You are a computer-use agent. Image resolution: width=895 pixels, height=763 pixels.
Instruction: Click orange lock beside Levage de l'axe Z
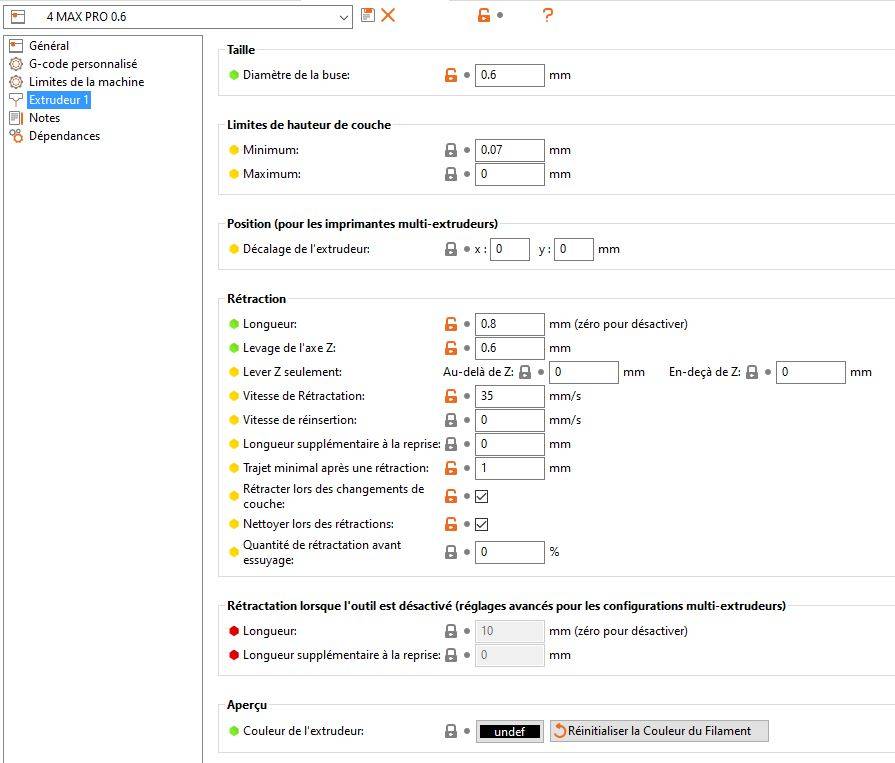coord(451,348)
